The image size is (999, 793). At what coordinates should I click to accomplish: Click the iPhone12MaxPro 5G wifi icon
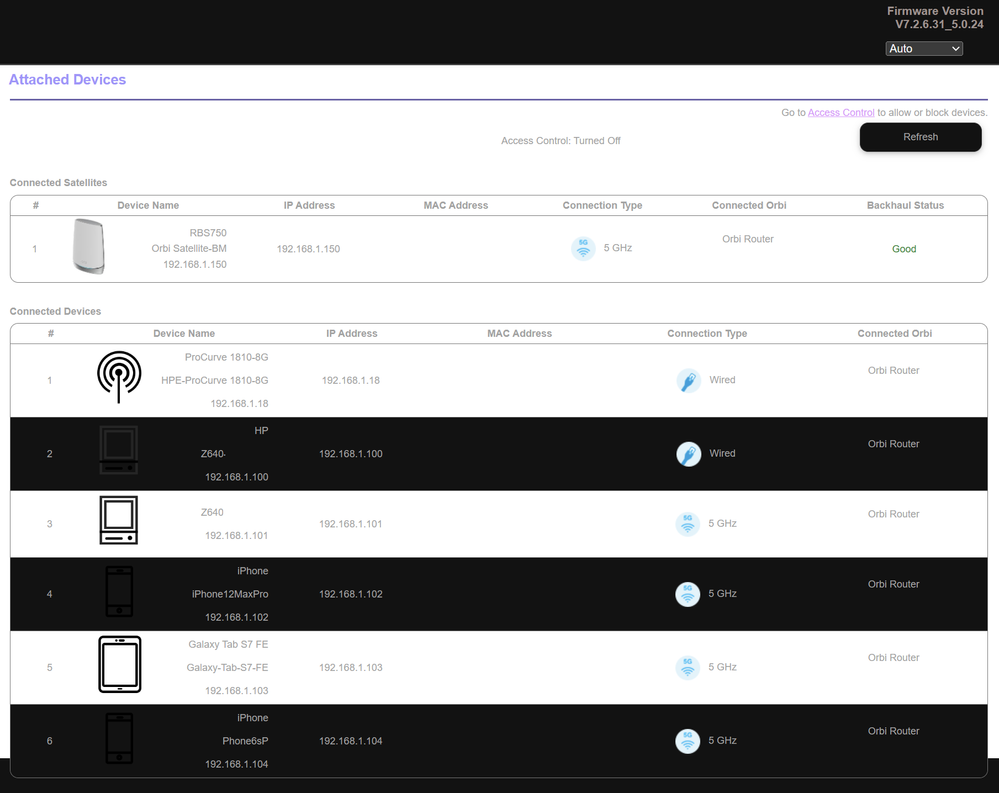(687, 594)
